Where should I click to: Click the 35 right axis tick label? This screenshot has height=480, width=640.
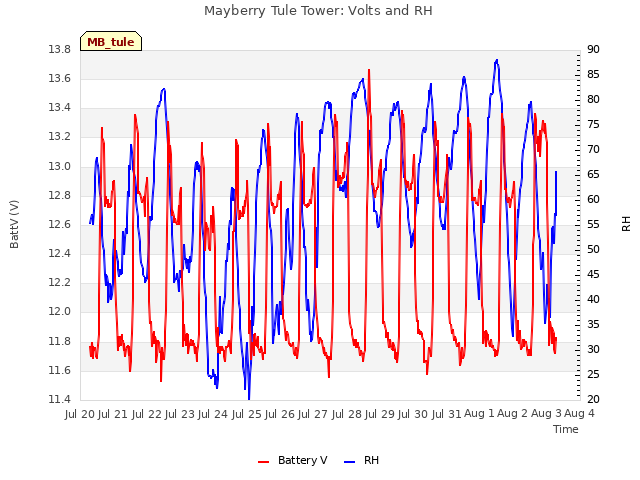(593, 324)
